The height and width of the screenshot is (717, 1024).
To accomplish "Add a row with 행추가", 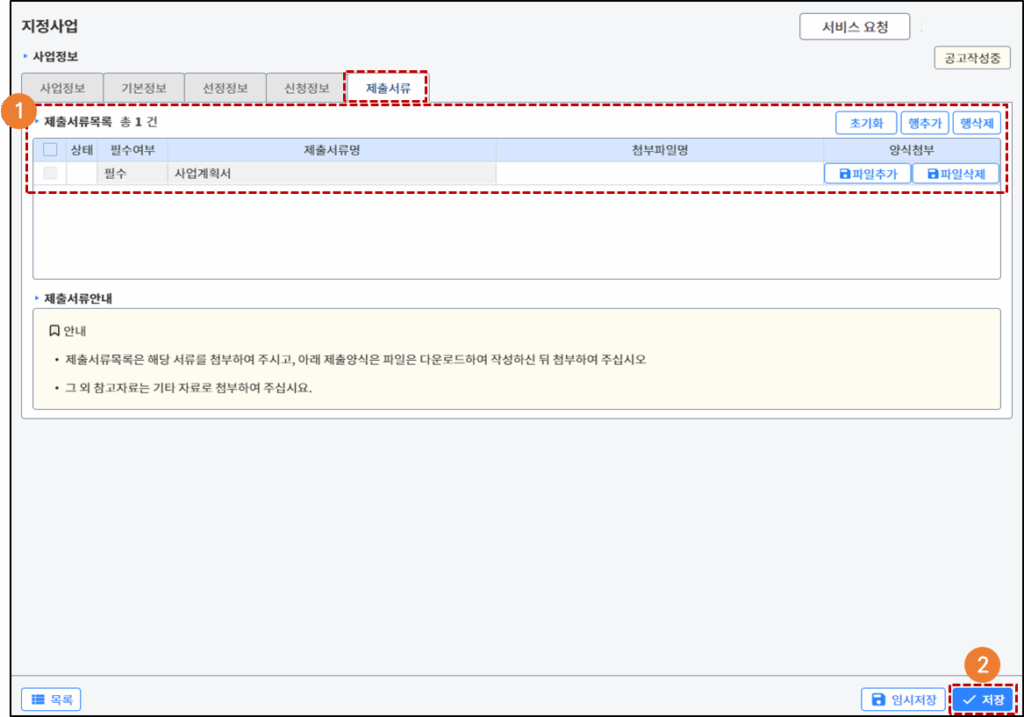I will [924, 123].
